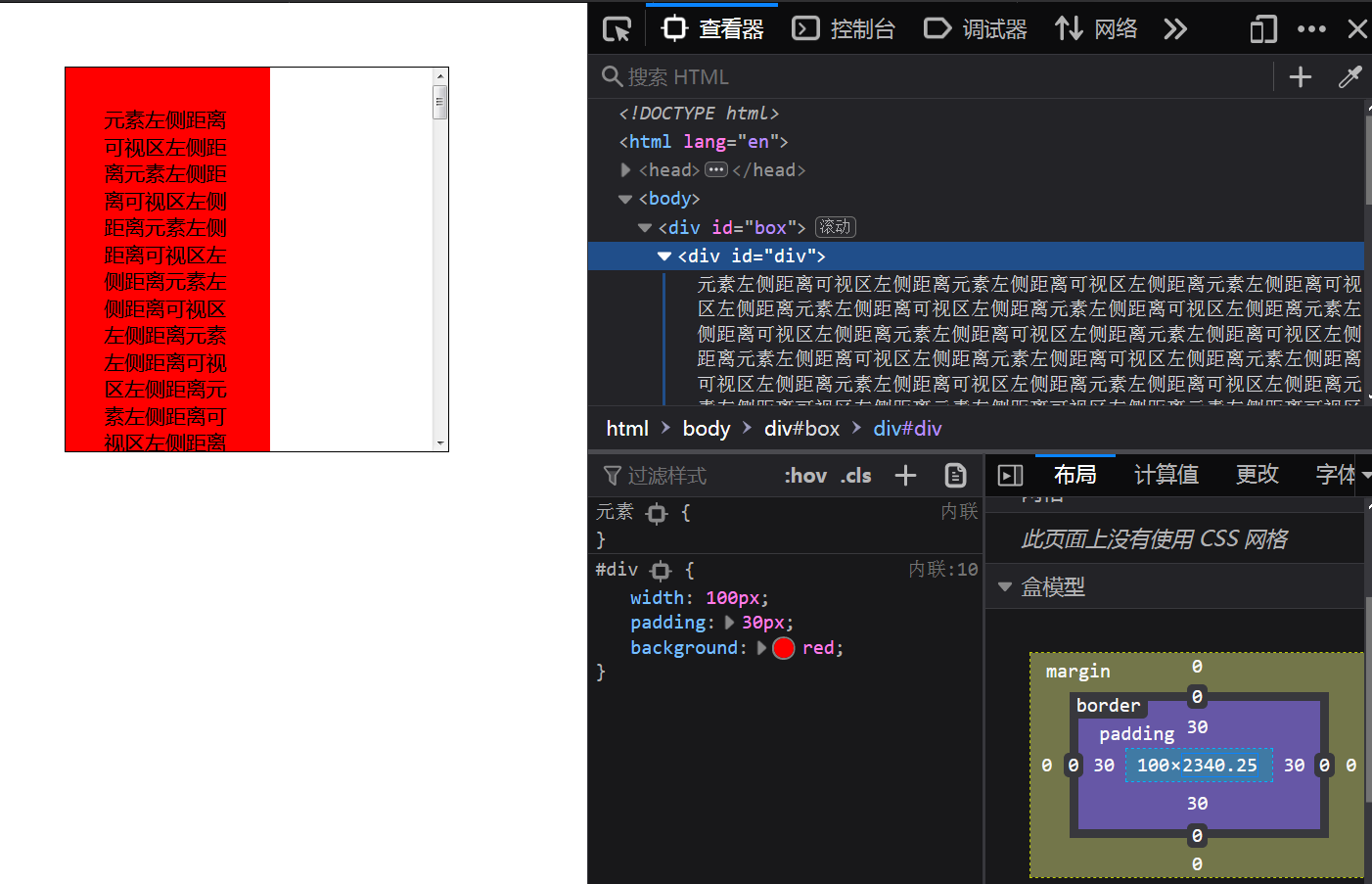Image resolution: width=1372 pixels, height=884 pixels.
Task: Click the 内联:10 source link
Action: (942, 570)
